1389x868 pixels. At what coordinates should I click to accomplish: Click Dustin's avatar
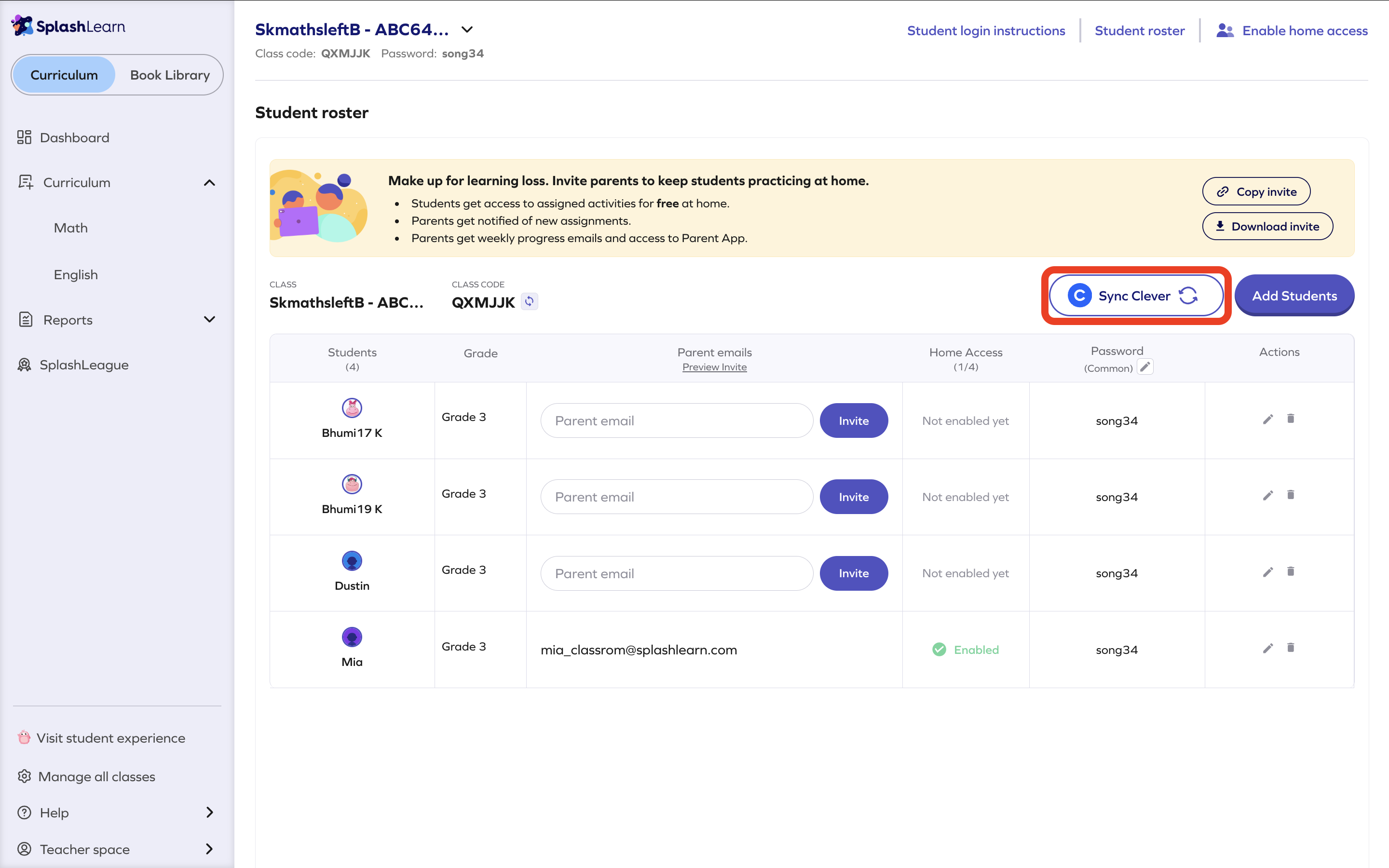(x=352, y=561)
